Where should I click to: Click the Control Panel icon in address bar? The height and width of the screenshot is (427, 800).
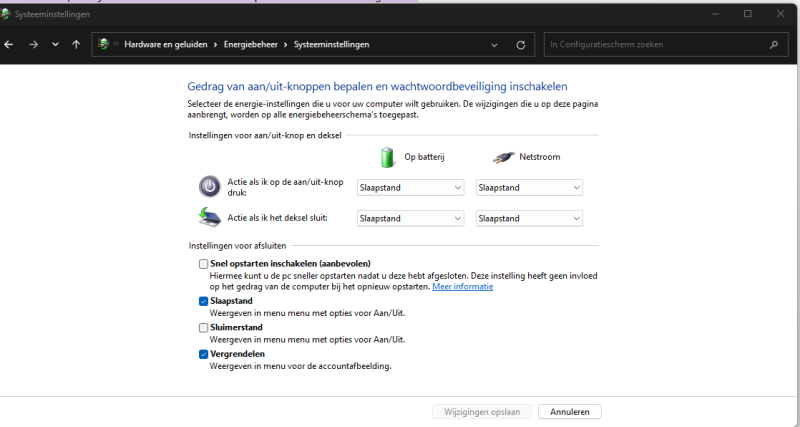(102, 45)
